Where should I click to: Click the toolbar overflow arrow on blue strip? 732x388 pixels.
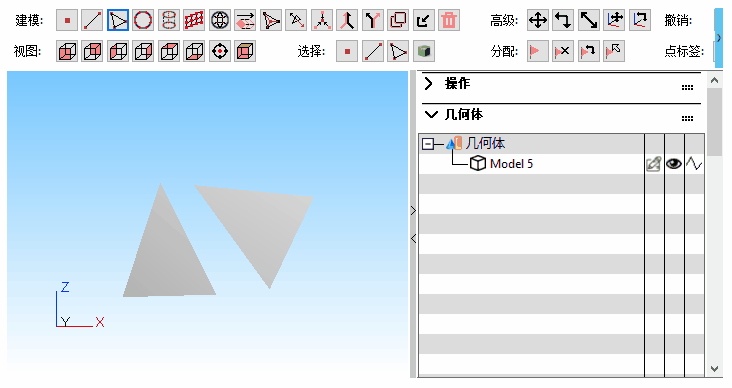pyautogui.click(x=719, y=37)
